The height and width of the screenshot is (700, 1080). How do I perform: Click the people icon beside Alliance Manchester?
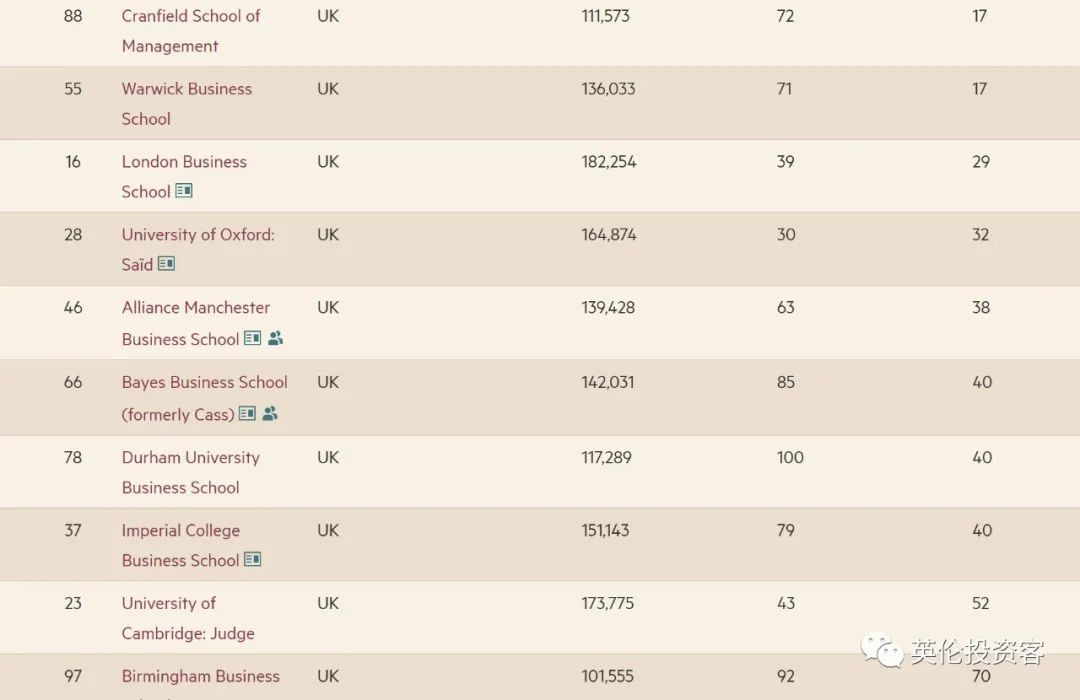tap(276, 339)
